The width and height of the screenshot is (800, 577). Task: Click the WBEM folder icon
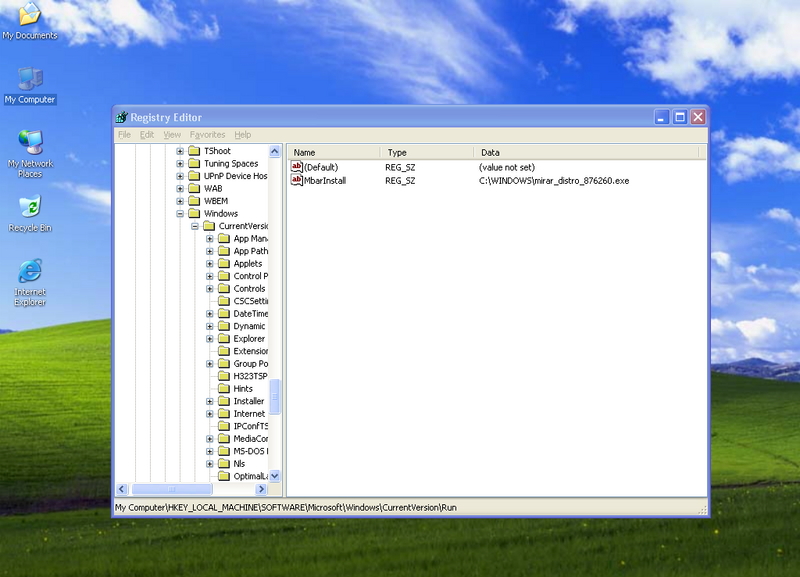[x=194, y=201]
